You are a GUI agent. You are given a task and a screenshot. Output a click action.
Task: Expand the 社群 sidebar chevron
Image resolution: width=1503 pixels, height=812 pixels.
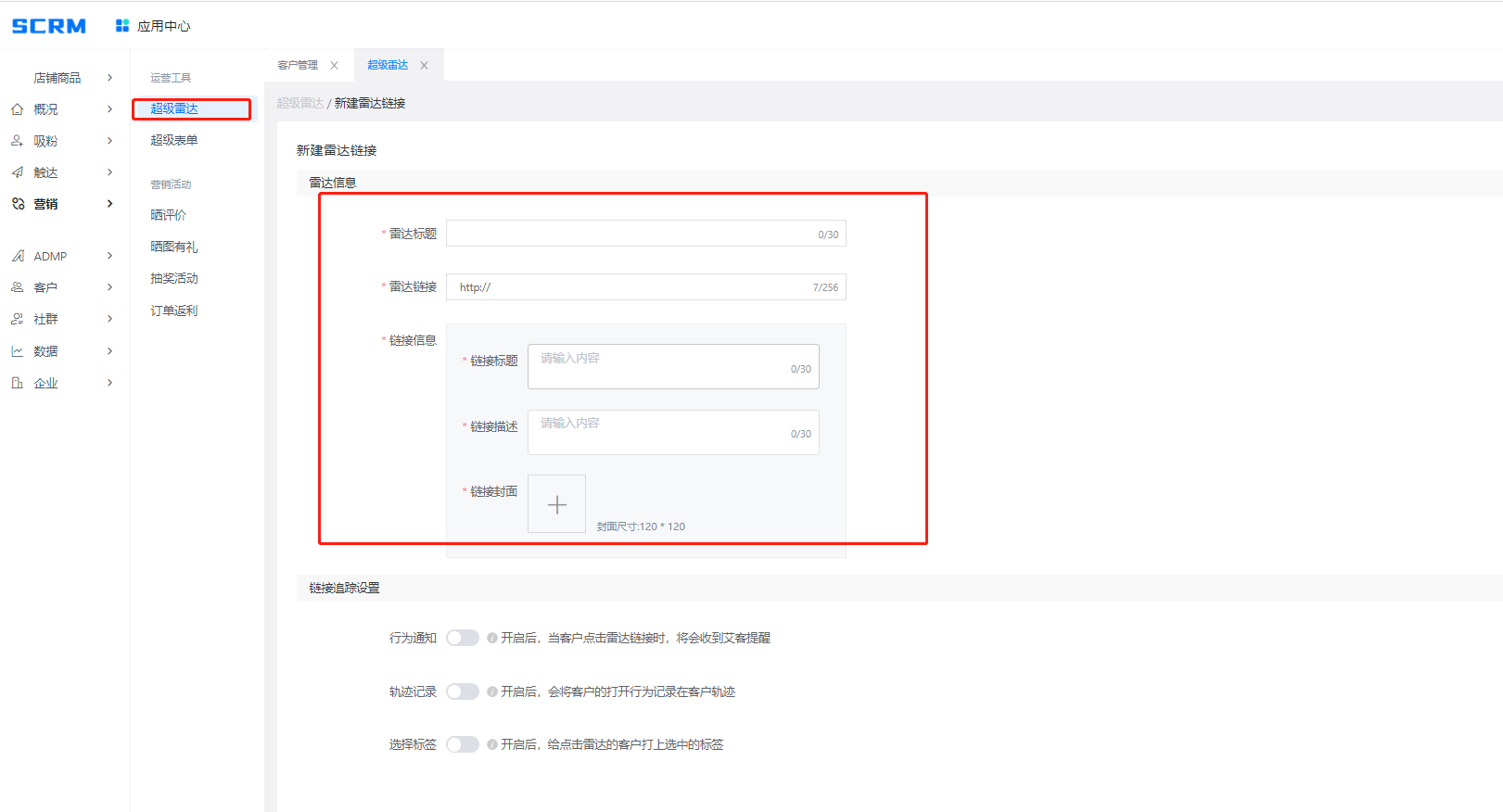pos(109,319)
